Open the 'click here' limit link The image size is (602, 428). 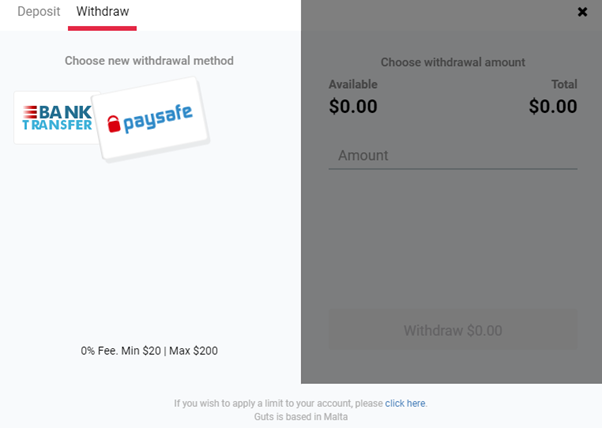click(405, 404)
